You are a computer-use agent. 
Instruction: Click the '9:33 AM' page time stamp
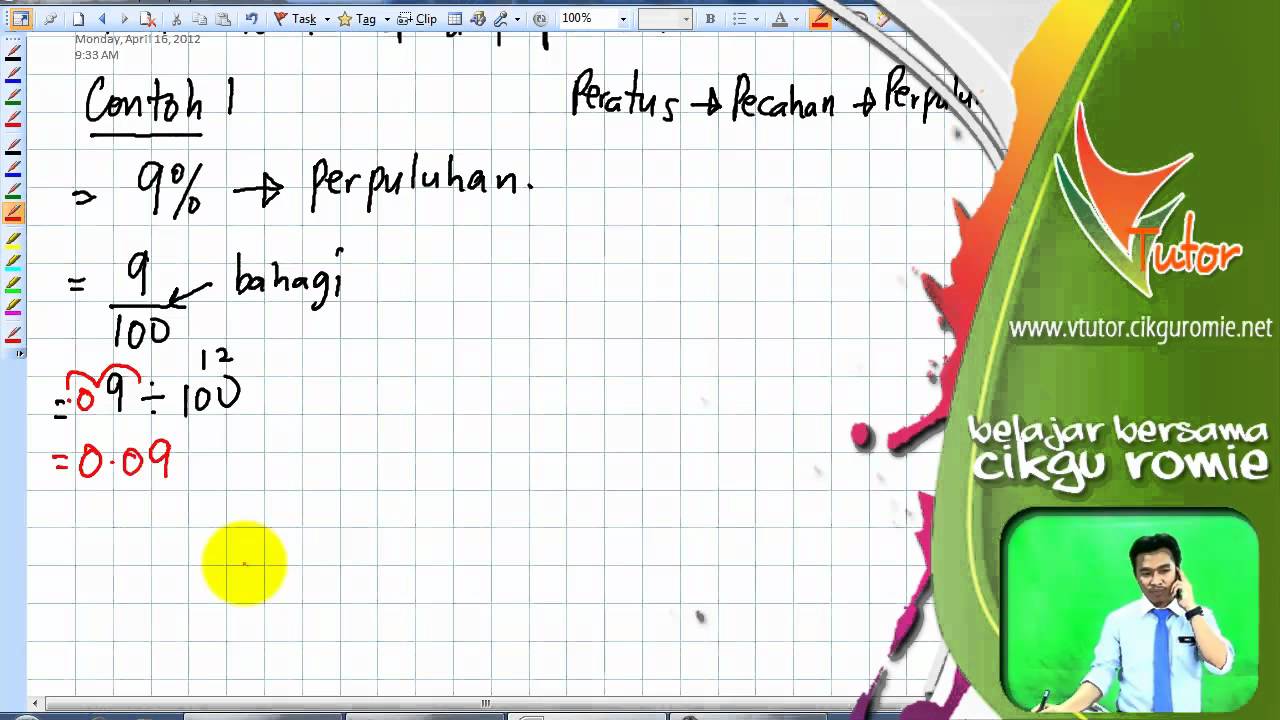coord(96,55)
